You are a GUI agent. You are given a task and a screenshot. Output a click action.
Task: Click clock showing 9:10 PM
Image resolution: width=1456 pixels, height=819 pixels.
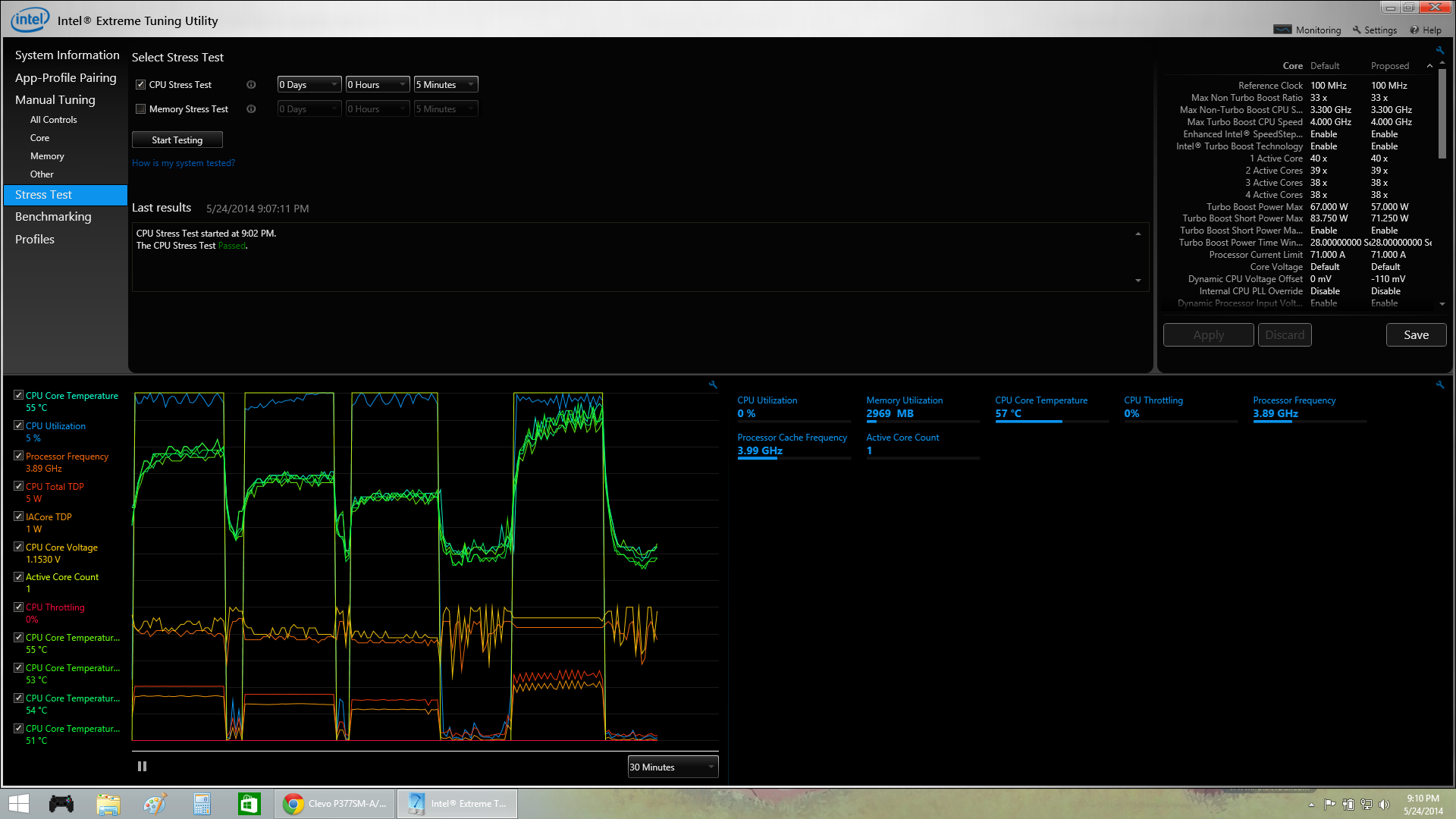point(1423,799)
